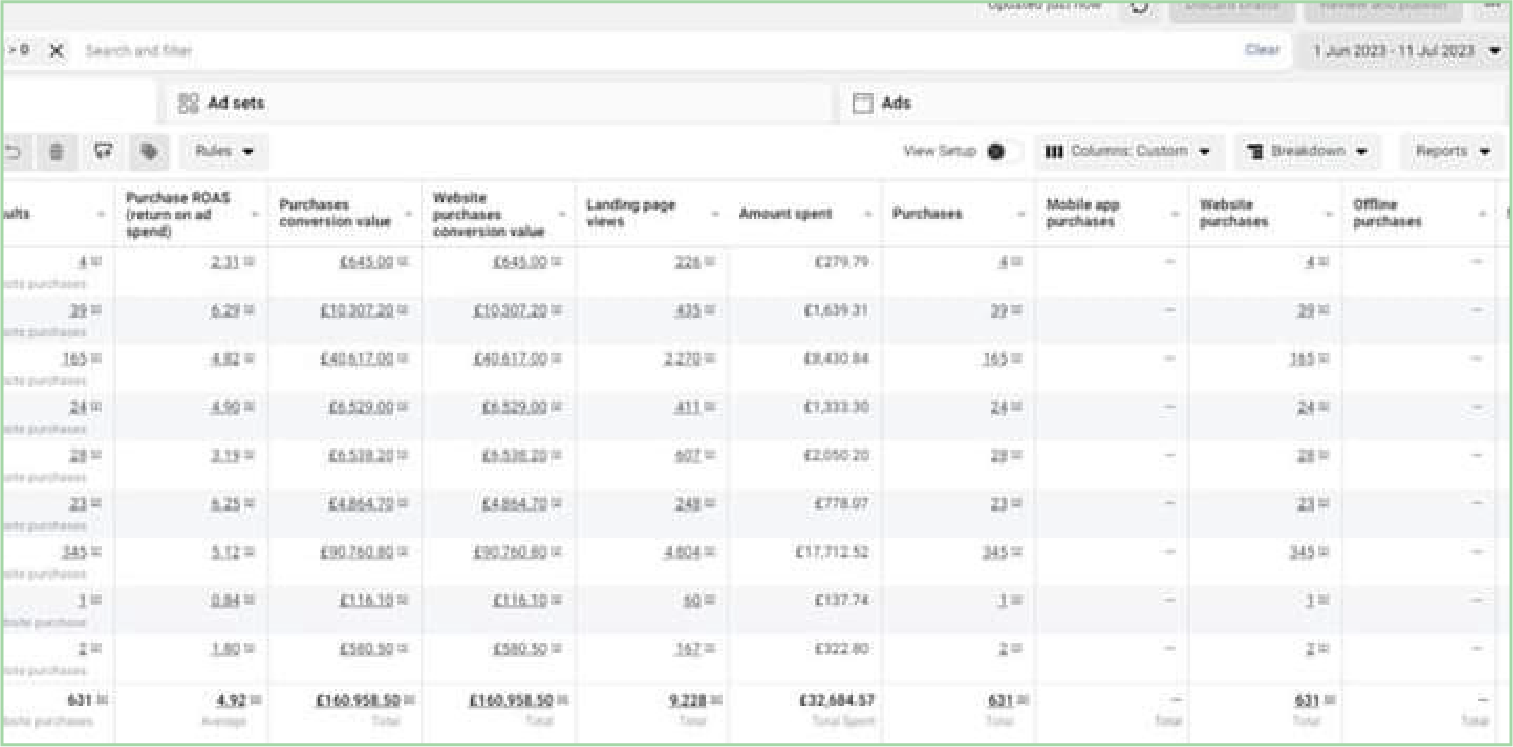Screen dimensions: 1513x747
Task: Click the Clear filter link
Action: pos(1262,50)
